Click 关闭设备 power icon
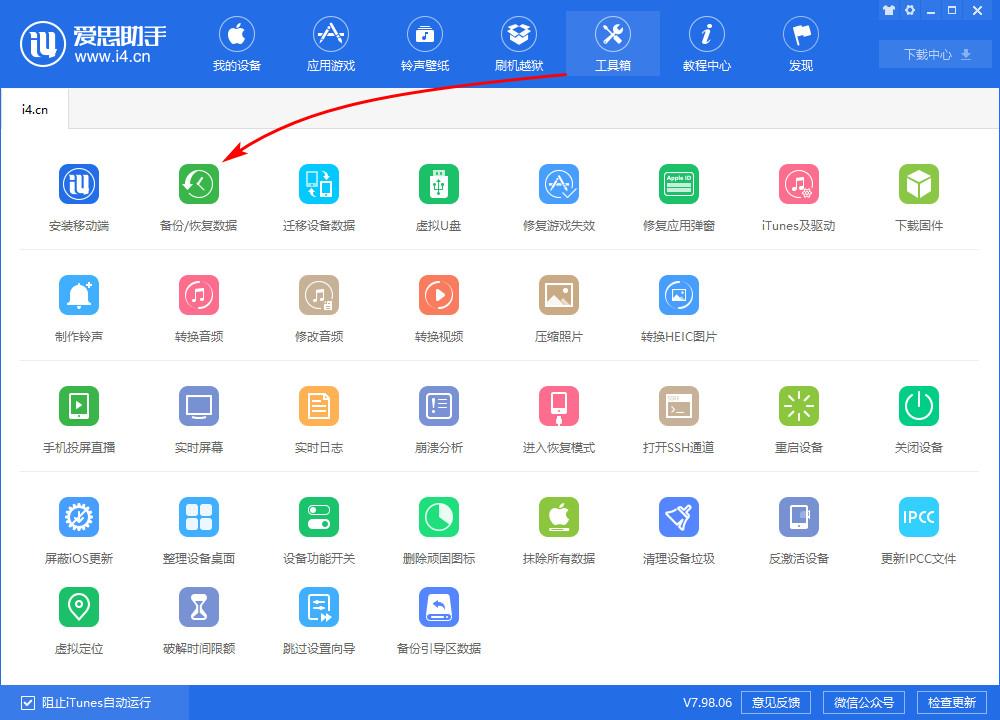The width and height of the screenshot is (1000, 720). point(918,406)
